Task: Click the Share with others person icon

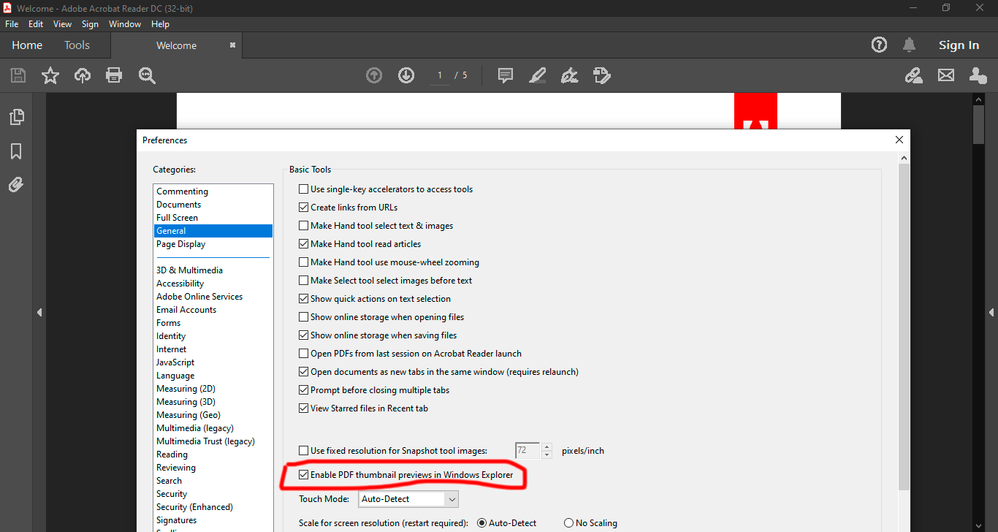Action: tap(978, 76)
